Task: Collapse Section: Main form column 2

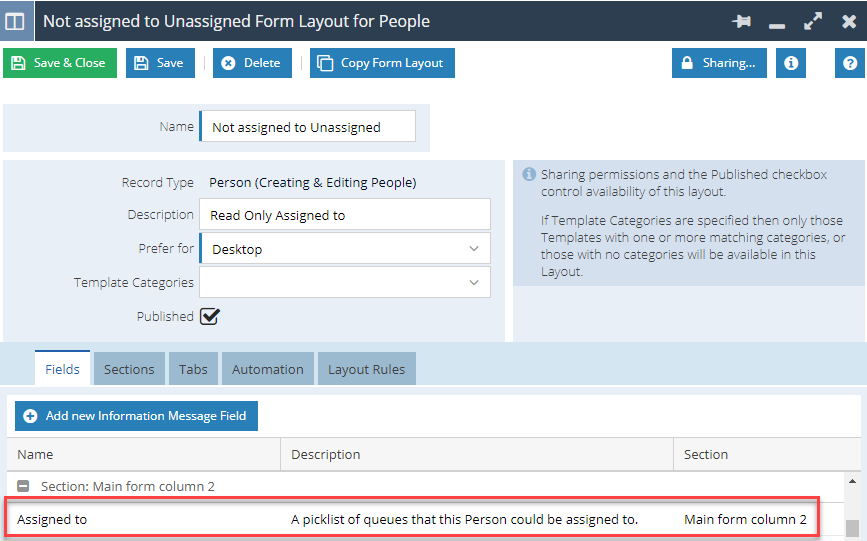Action: tap(23, 486)
